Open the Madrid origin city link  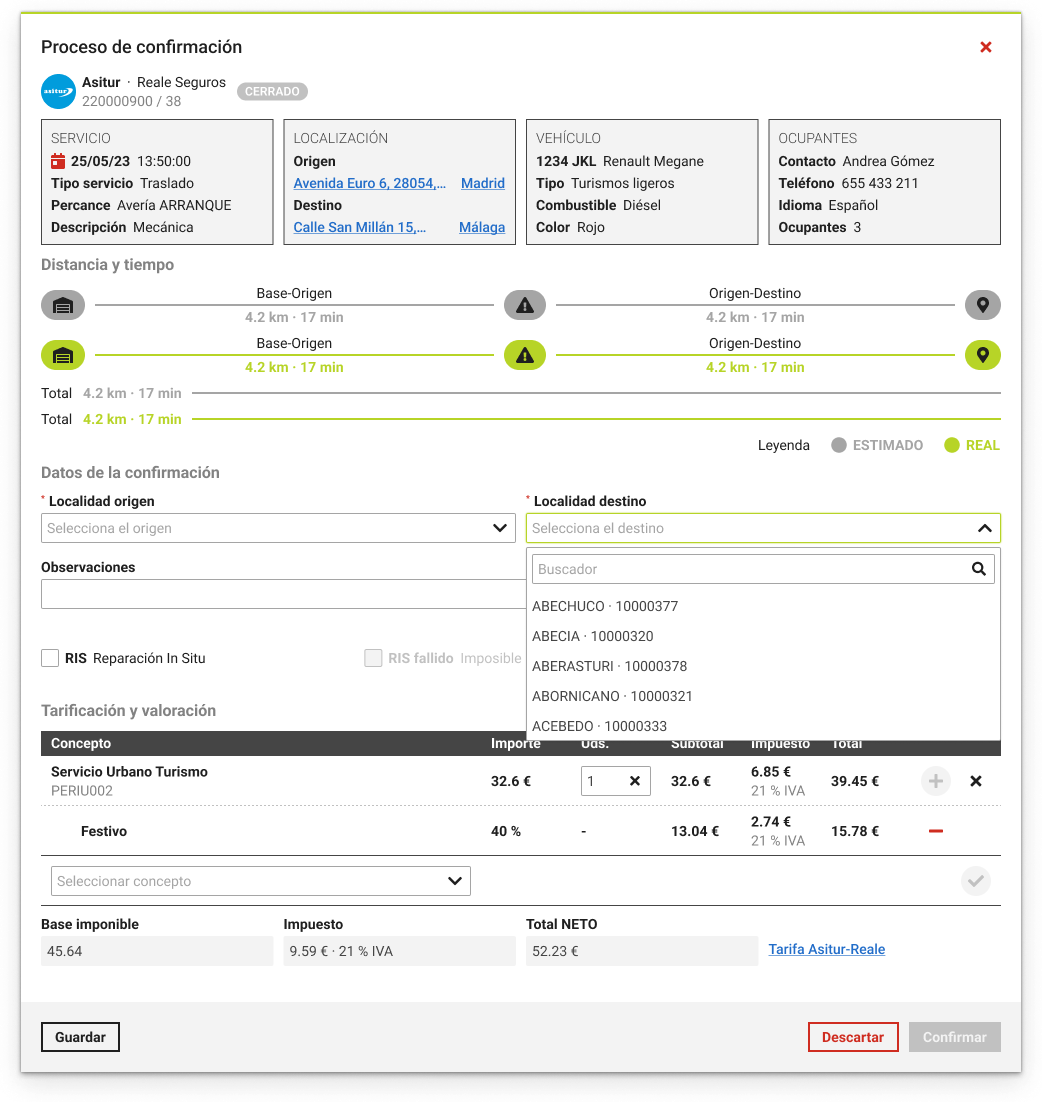pos(483,183)
